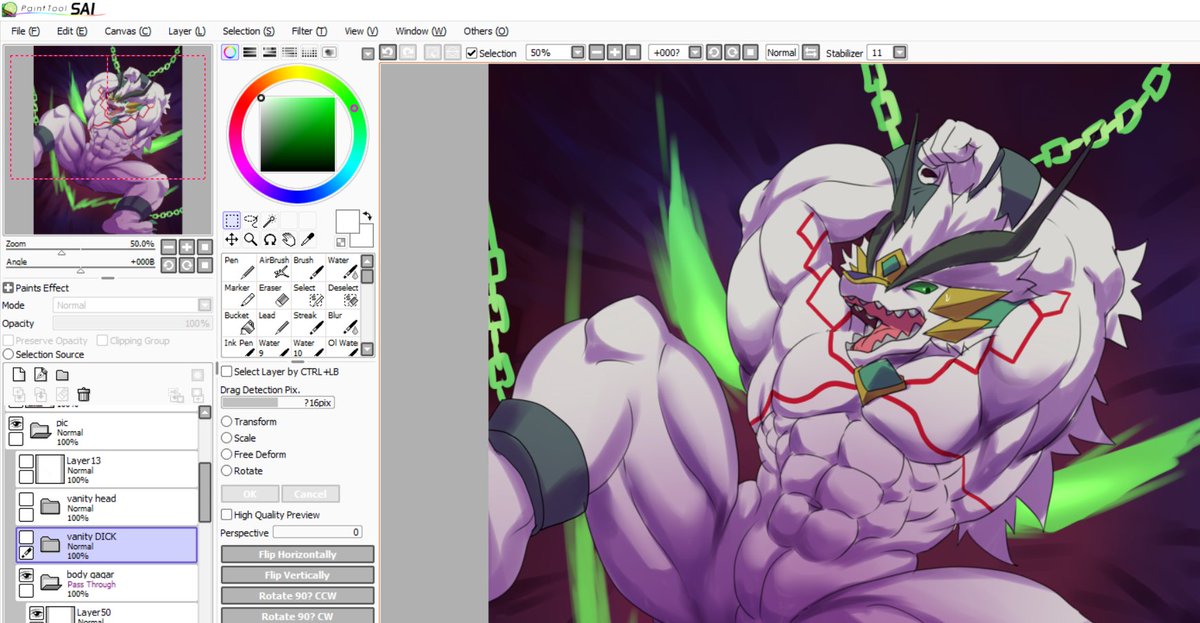Image resolution: width=1200 pixels, height=623 pixels.
Task: Click the Perspective value field
Action: click(316, 532)
